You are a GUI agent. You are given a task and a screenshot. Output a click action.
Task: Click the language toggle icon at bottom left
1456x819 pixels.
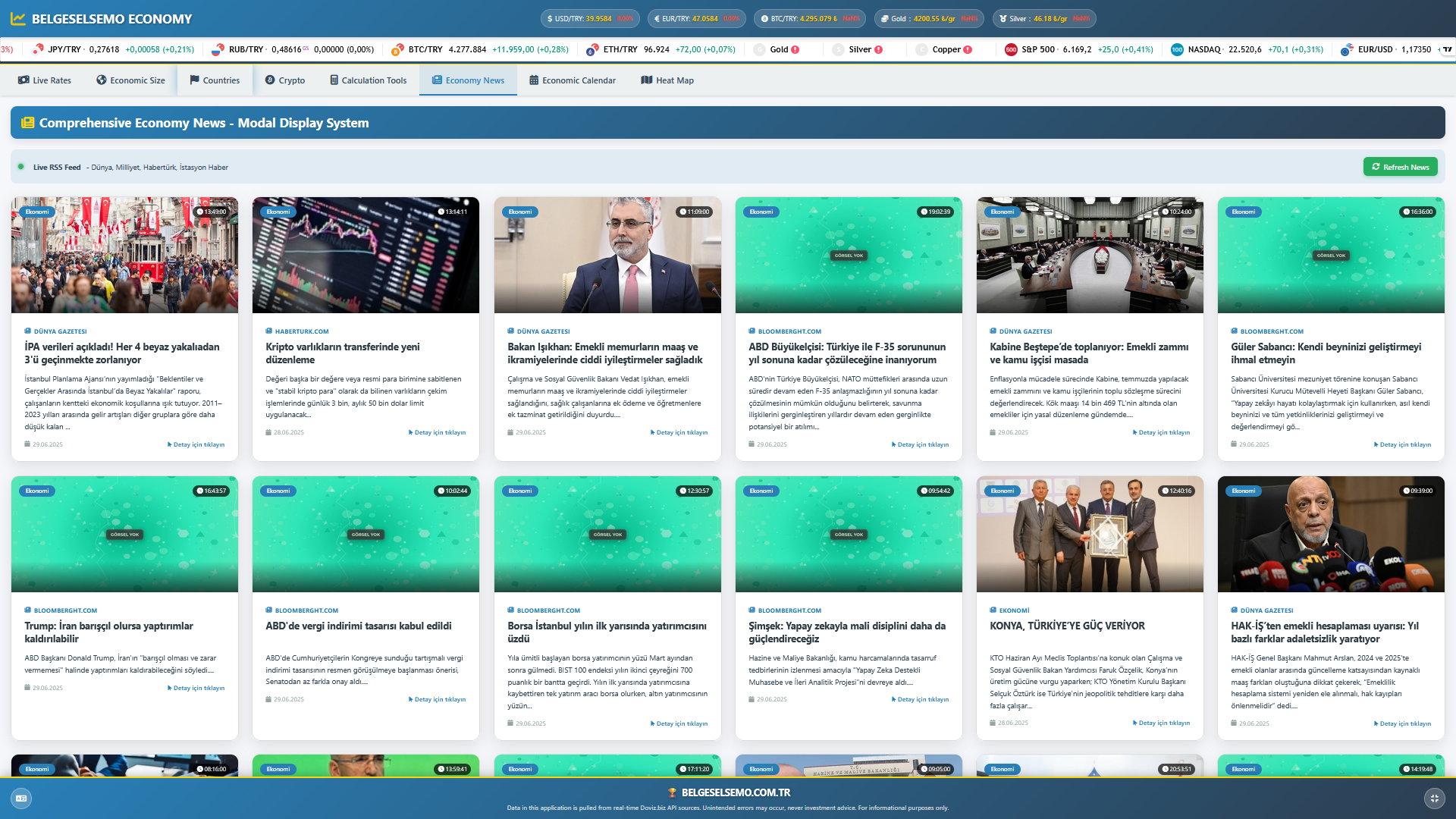[x=21, y=798]
